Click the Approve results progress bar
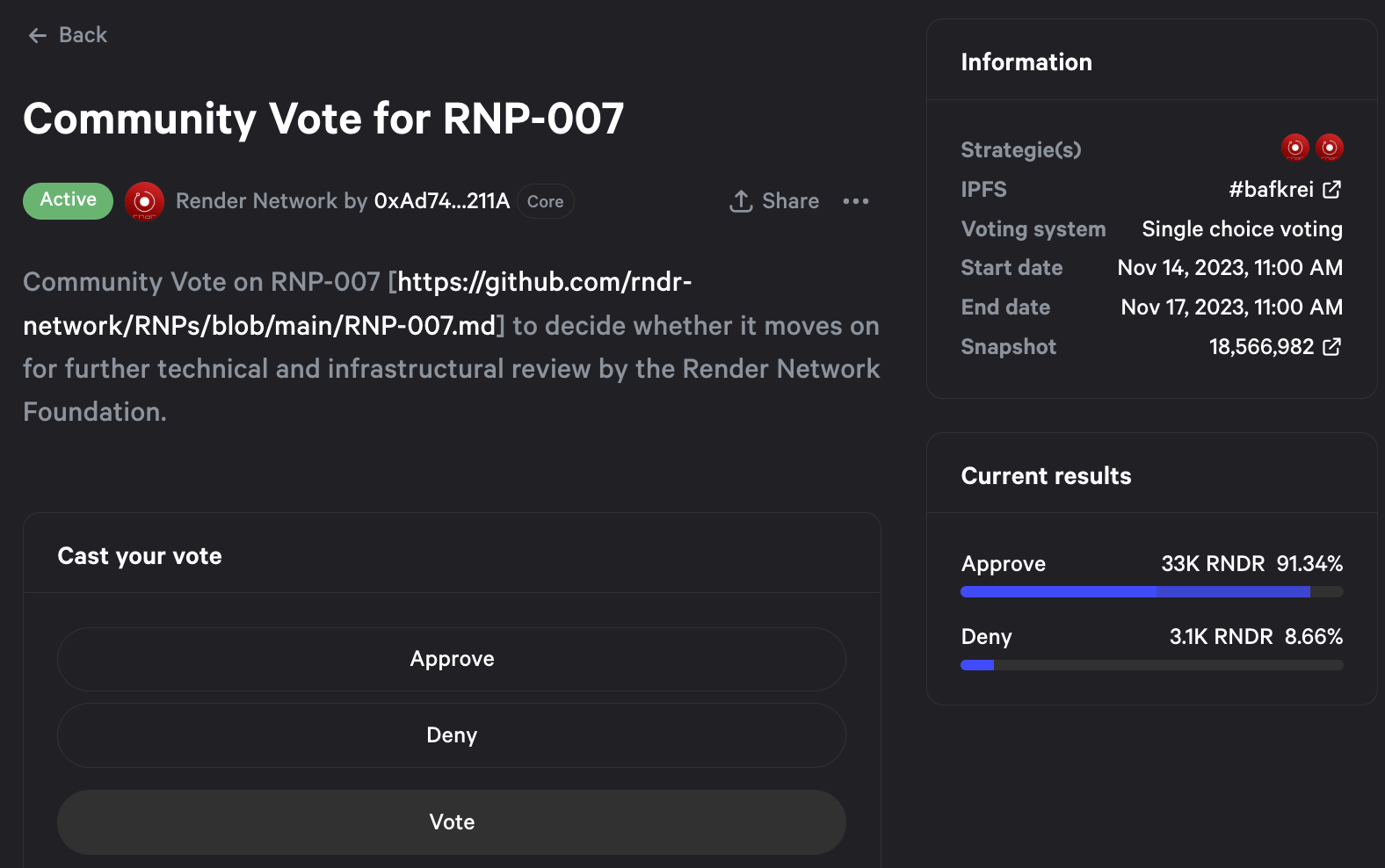Viewport: 1385px width, 868px height. click(1152, 592)
